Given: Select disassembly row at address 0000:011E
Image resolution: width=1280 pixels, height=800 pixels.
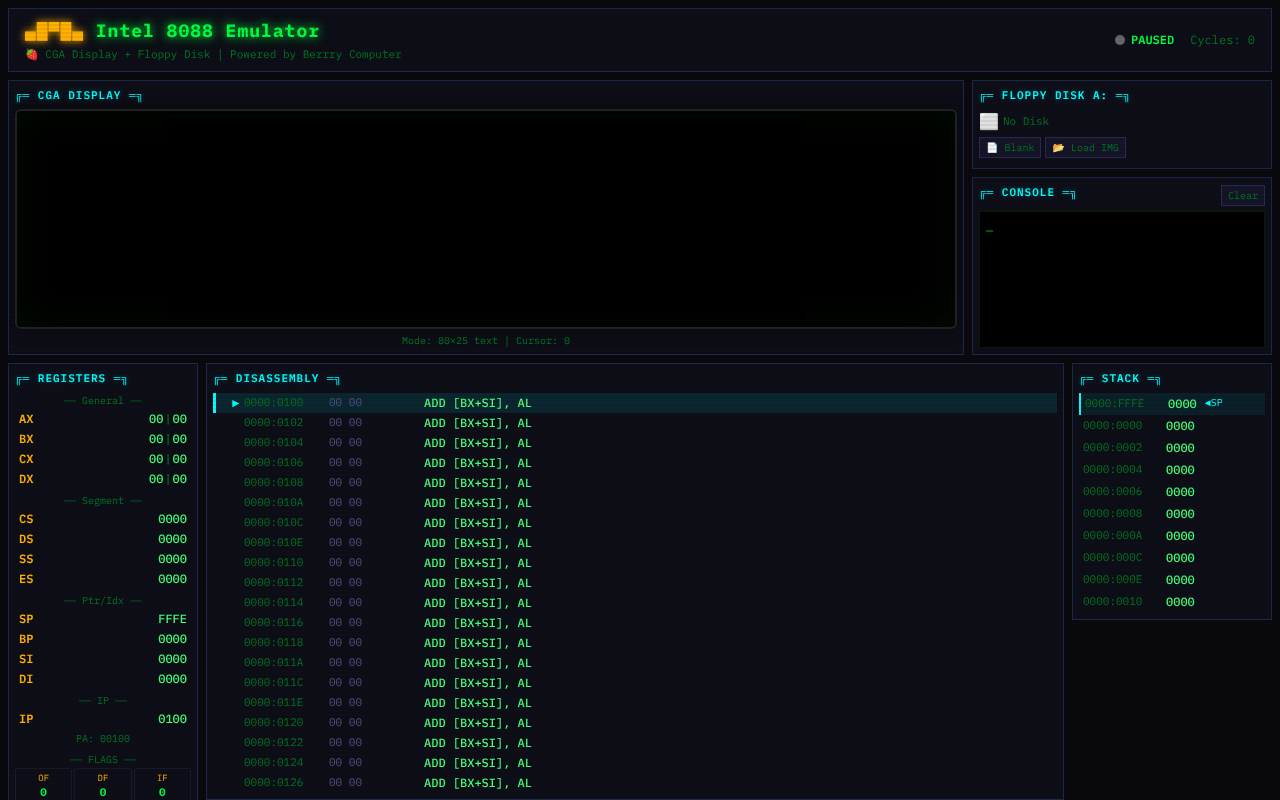Looking at the screenshot, I should (x=635, y=703).
